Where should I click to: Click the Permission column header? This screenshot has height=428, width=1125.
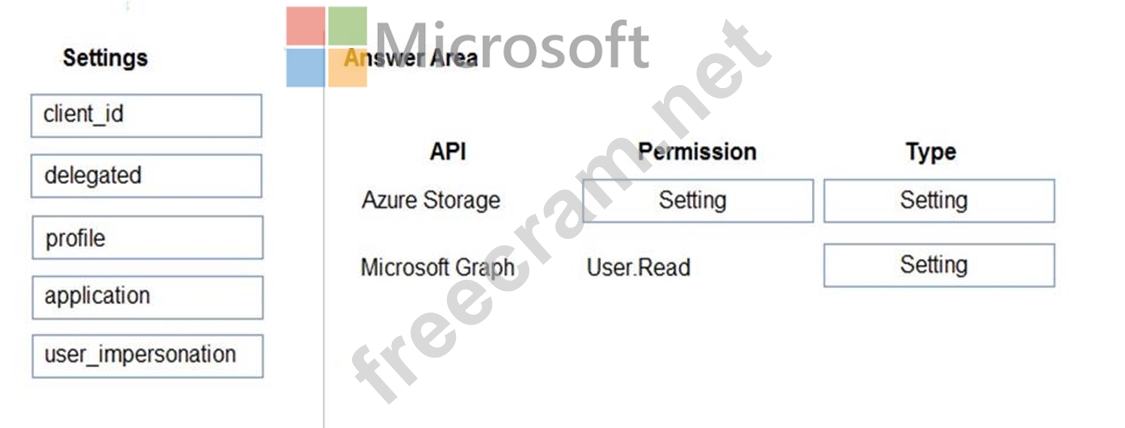point(697,151)
